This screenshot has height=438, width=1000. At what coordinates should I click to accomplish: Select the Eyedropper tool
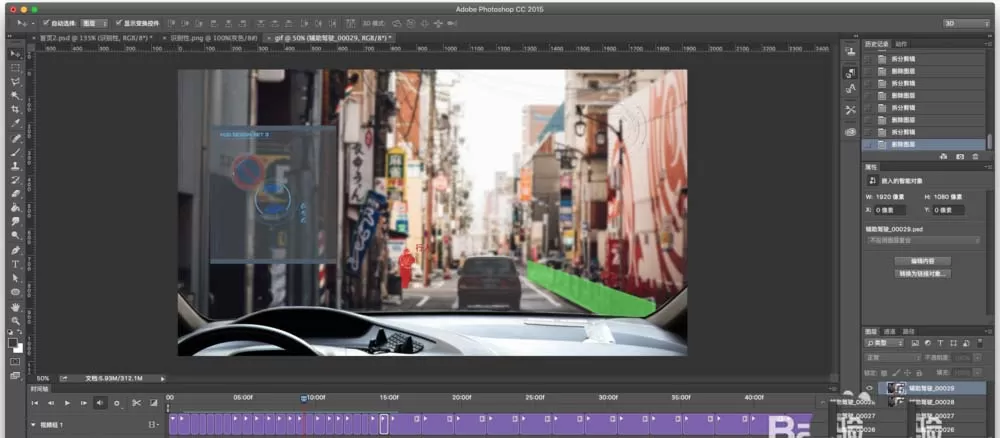pos(15,124)
